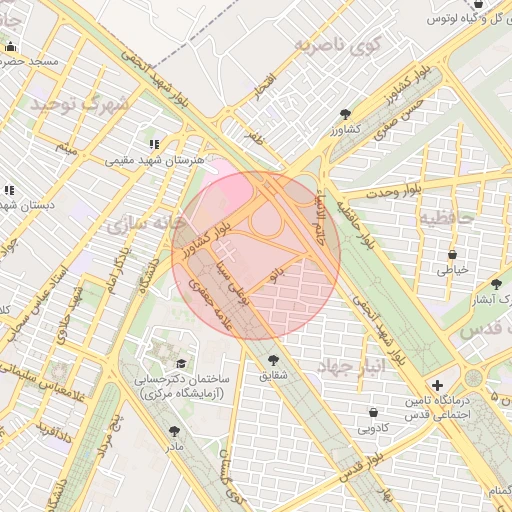Viewport: 512px width, 512px height.
Task: Open the Qods social security clinic cross icon
Action: (437, 386)
